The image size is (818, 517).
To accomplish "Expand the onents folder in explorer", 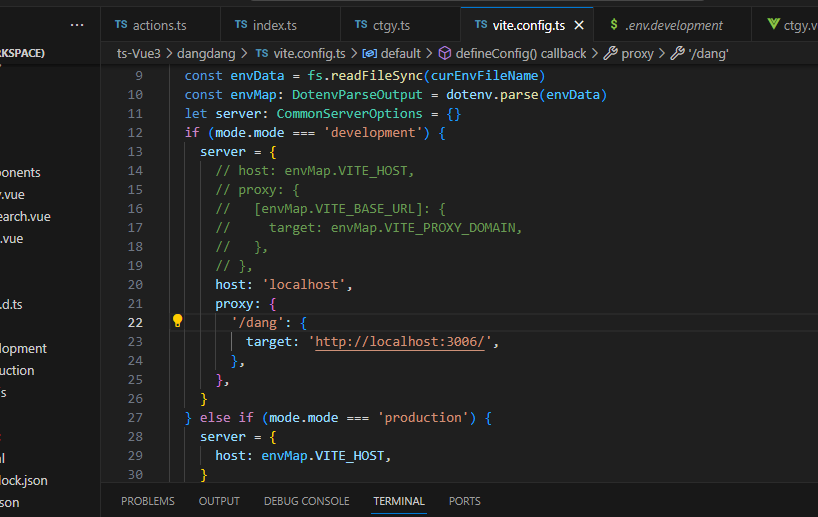I will [x=20, y=173].
